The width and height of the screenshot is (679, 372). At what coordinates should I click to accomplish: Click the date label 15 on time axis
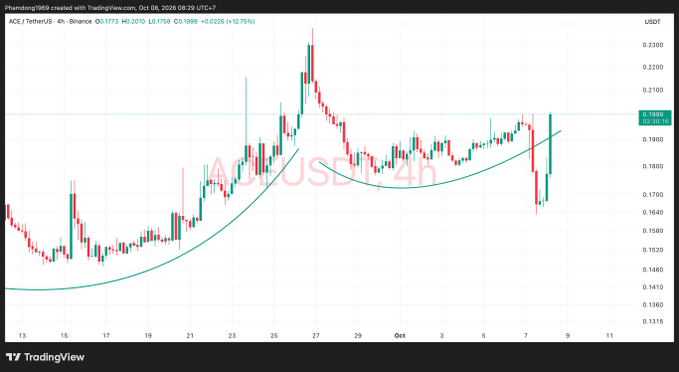coord(64,336)
